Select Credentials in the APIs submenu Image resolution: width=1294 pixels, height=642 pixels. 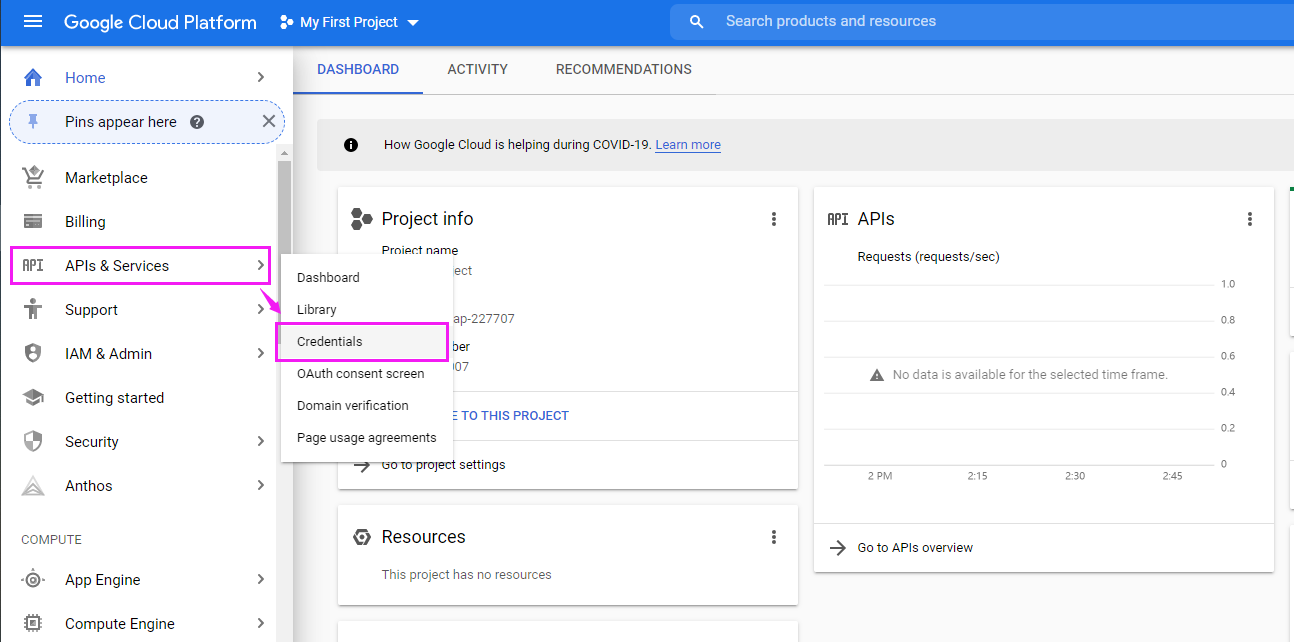[362, 342]
